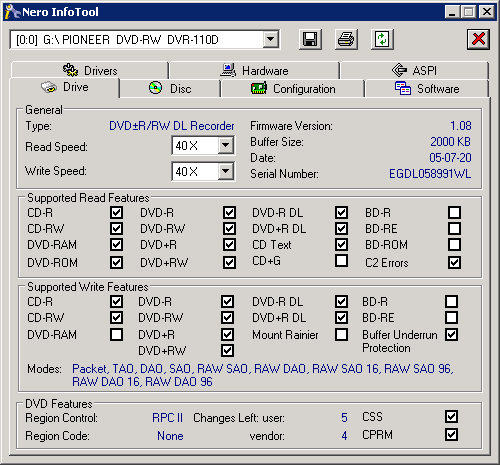Click the Nero InfoTool title bar icon
This screenshot has height=465, width=500.
point(12,12)
